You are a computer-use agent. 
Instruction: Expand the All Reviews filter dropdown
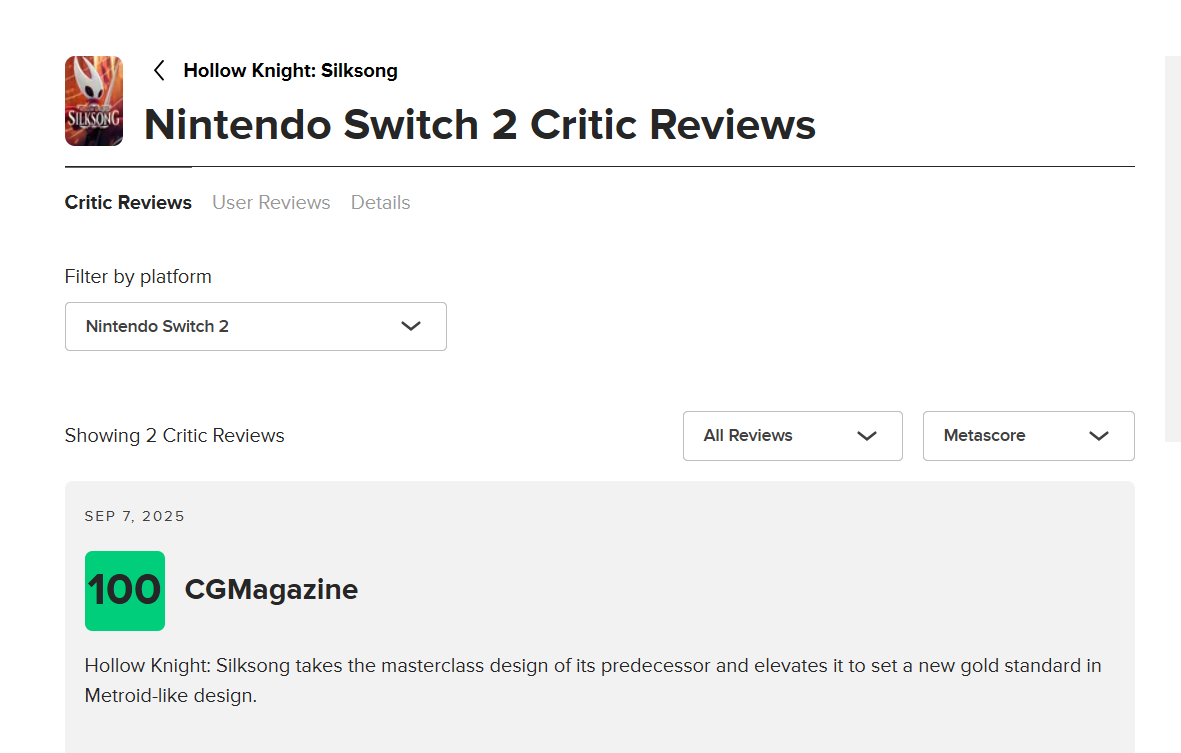point(792,436)
